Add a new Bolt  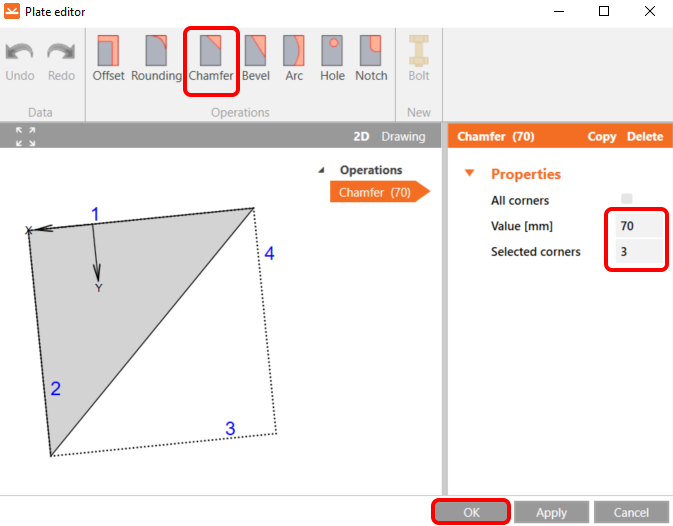coord(418,58)
